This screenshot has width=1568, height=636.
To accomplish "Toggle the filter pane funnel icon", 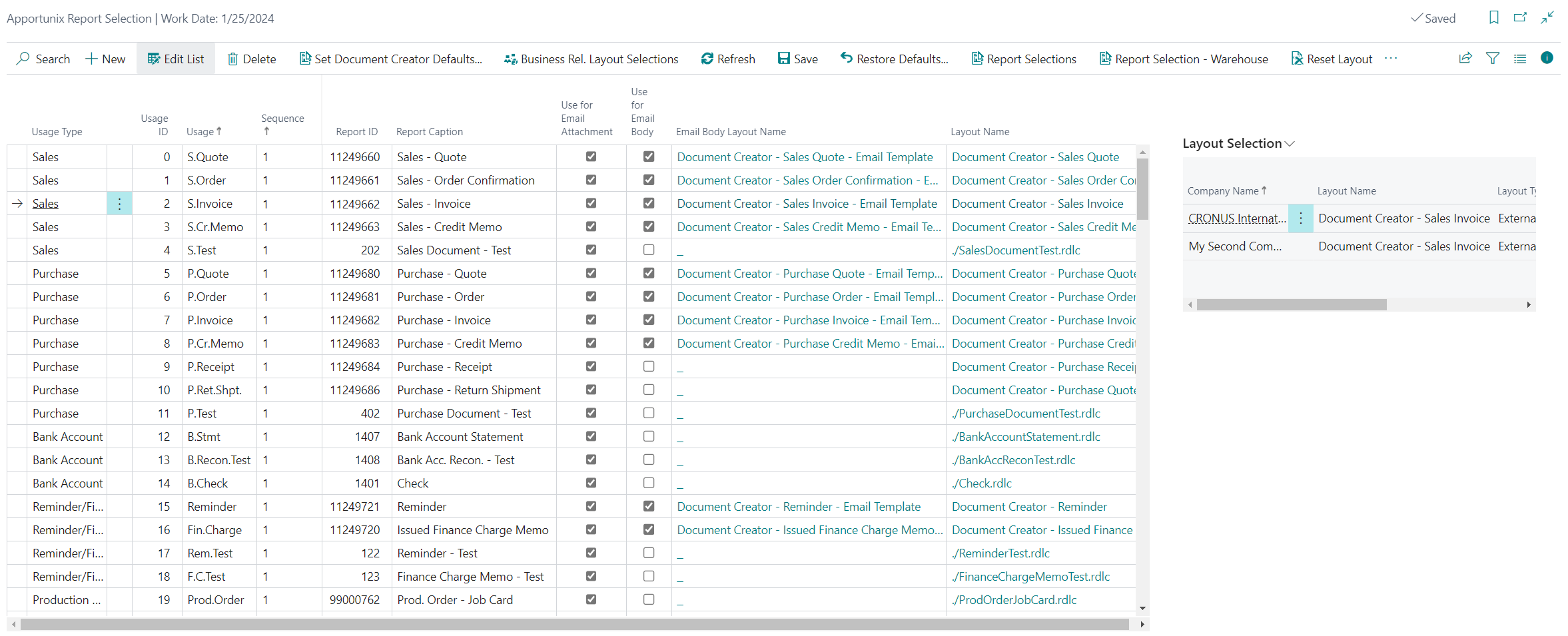I will [x=1493, y=59].
